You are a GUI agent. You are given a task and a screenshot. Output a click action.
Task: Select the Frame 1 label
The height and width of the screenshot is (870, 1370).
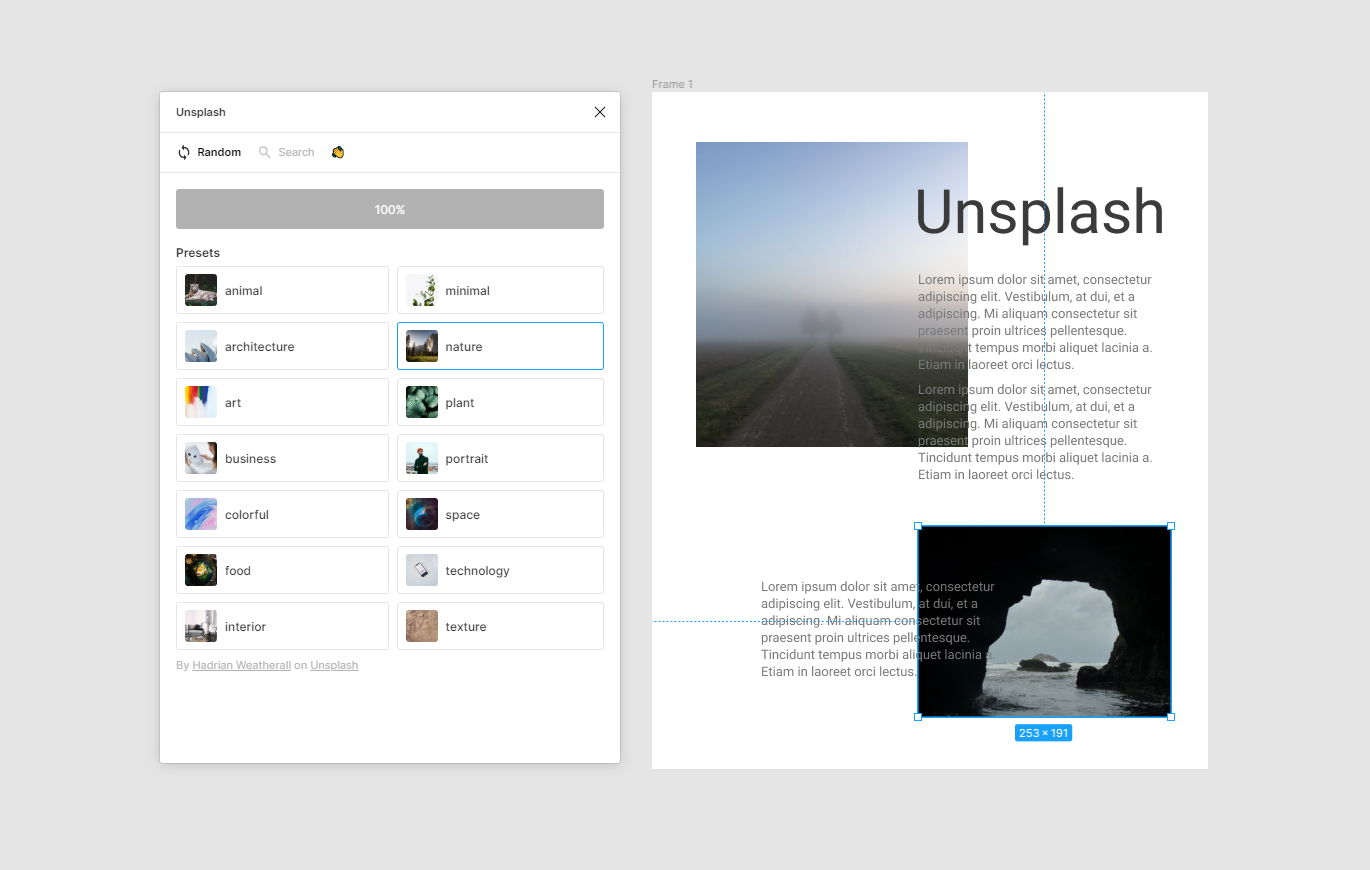point(672,84)
